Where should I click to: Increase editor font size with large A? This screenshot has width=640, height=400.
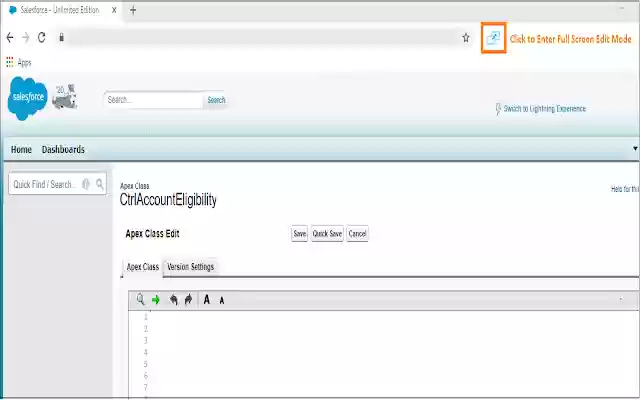(207, 300)
